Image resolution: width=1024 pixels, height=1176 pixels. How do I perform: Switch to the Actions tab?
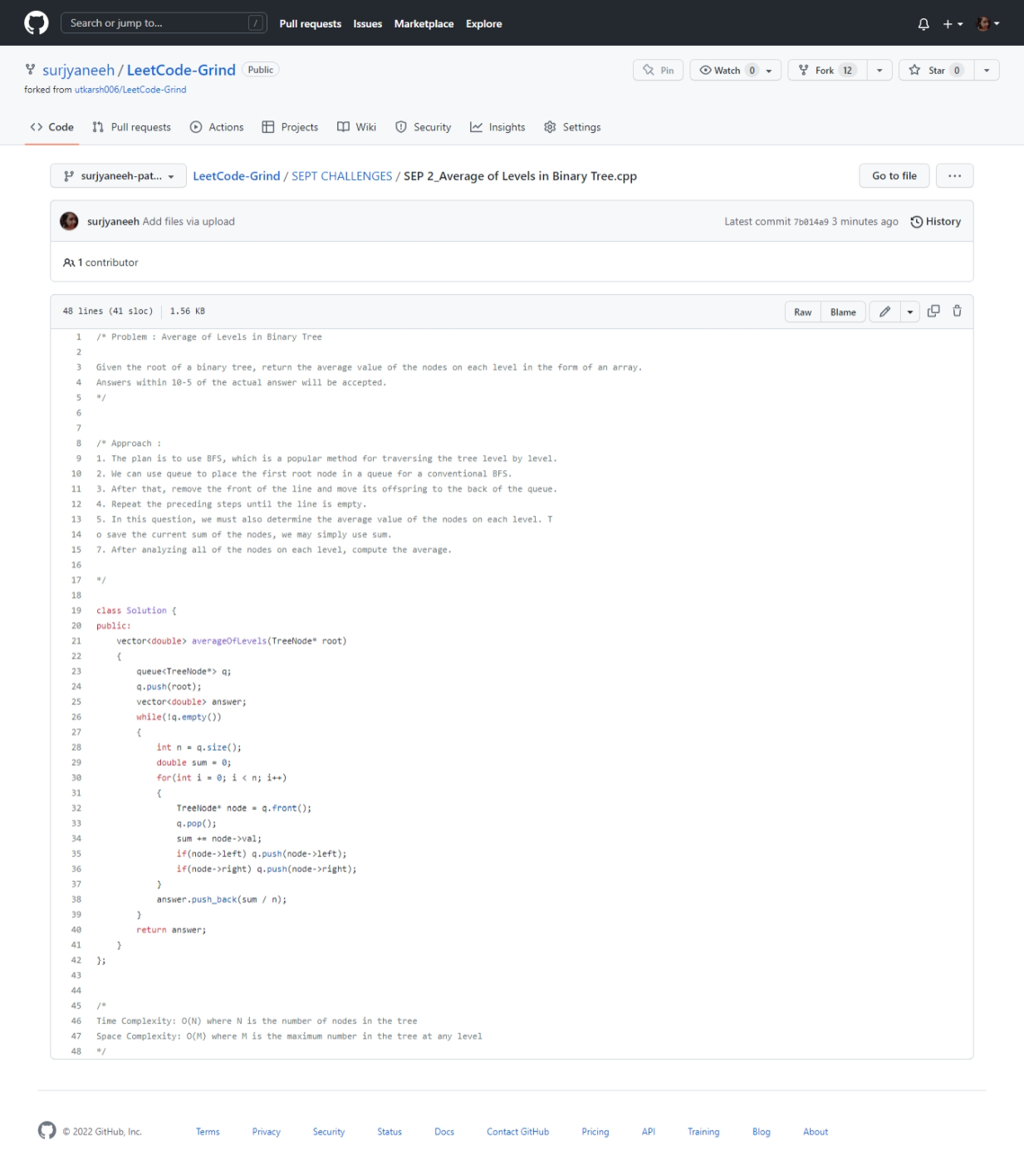(217, 127)
